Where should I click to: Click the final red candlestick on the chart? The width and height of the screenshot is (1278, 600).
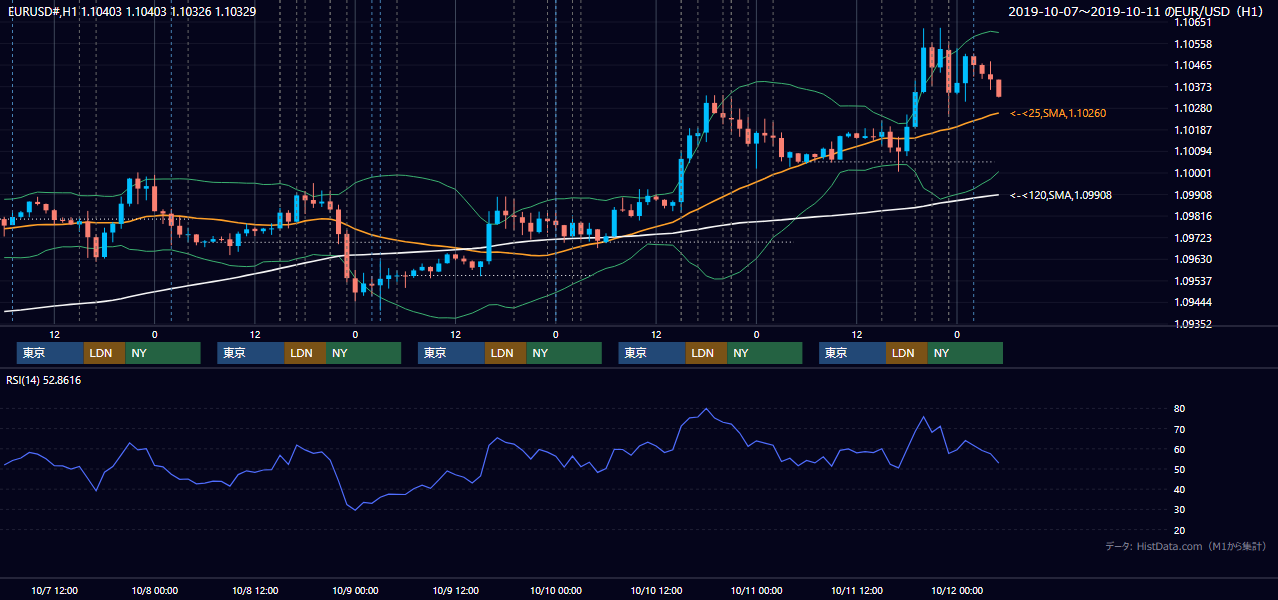point(998,88)
